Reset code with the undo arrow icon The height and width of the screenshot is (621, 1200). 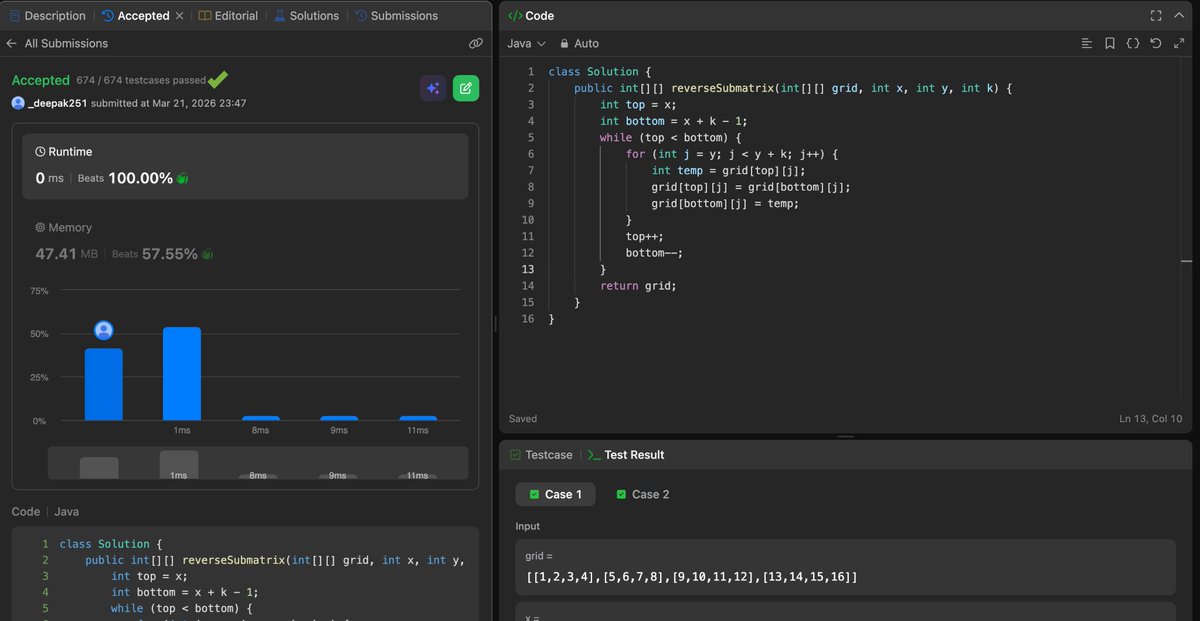tap(1156, 44)
